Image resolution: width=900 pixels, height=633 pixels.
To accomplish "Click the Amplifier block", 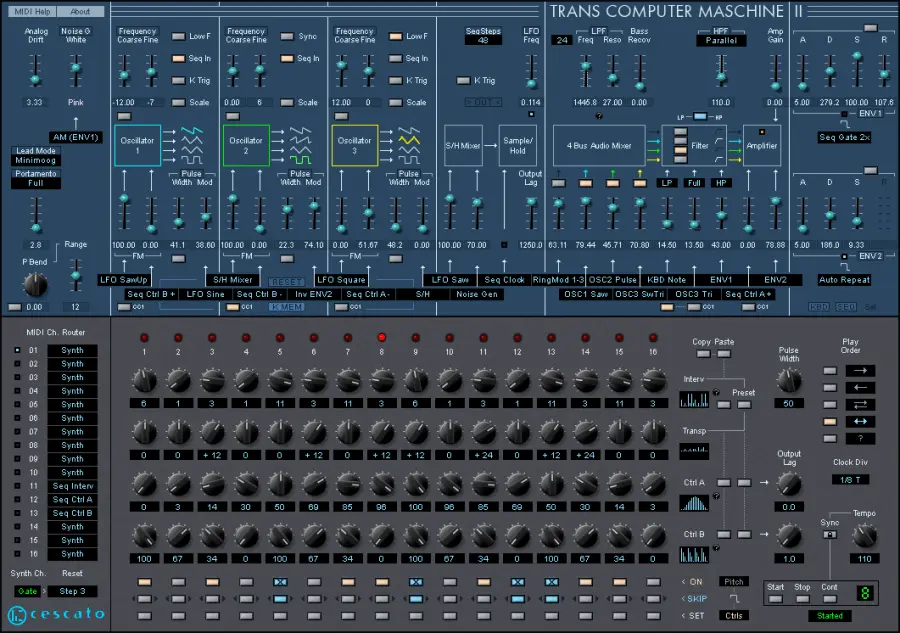I will [x=762, y=146].
